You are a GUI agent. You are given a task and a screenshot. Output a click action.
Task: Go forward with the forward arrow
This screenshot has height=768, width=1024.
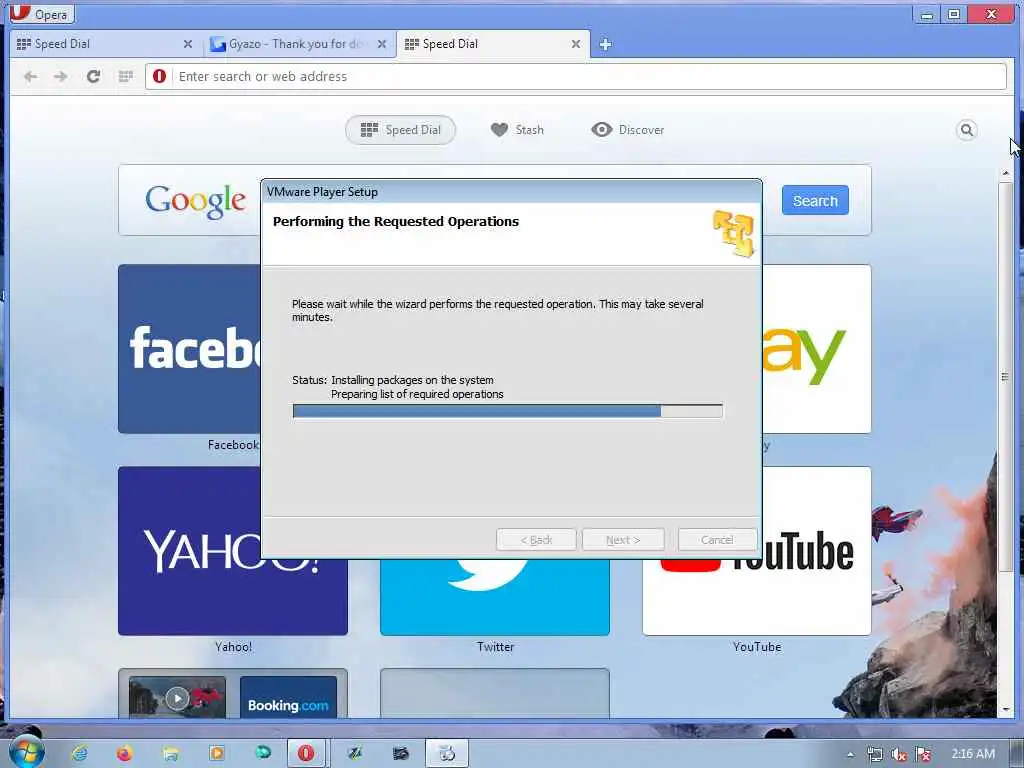(61, 76)
